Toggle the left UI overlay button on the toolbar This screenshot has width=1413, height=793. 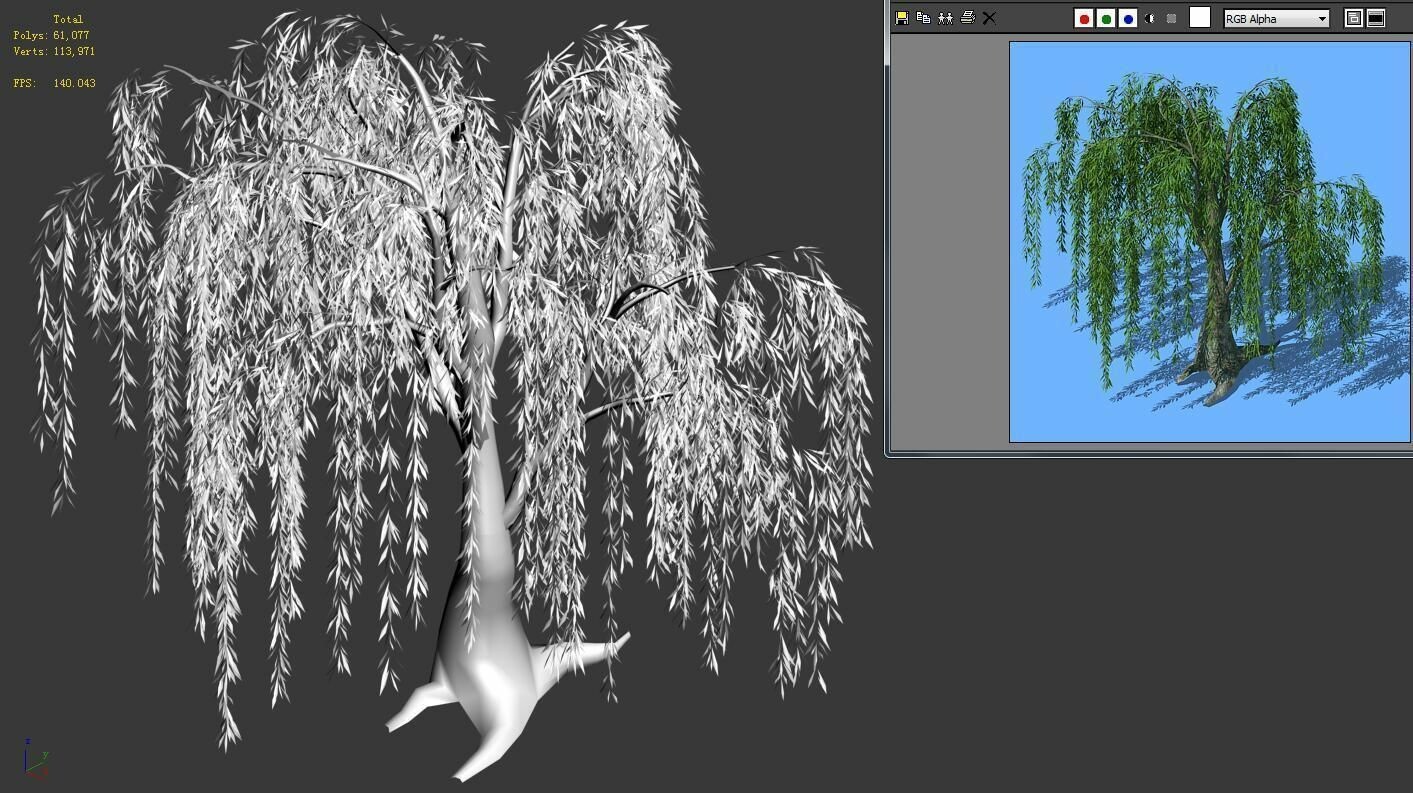click(1352, 17)
